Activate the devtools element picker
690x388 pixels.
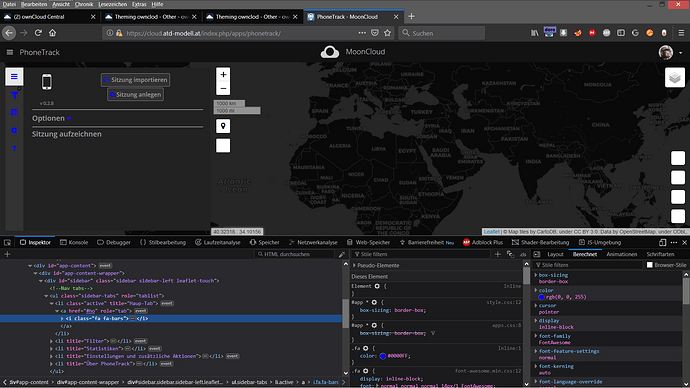(x=7, y=242)
